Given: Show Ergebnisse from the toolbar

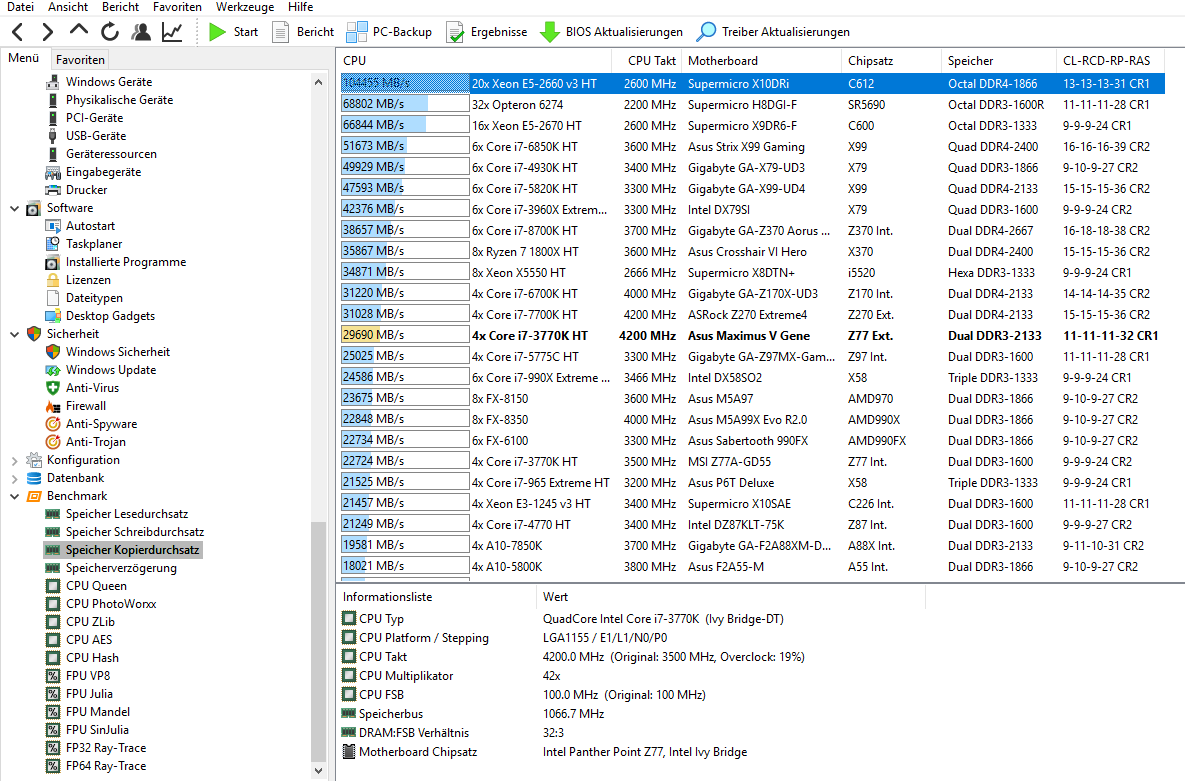Looking at the screenshot, I should click(487, 32).
